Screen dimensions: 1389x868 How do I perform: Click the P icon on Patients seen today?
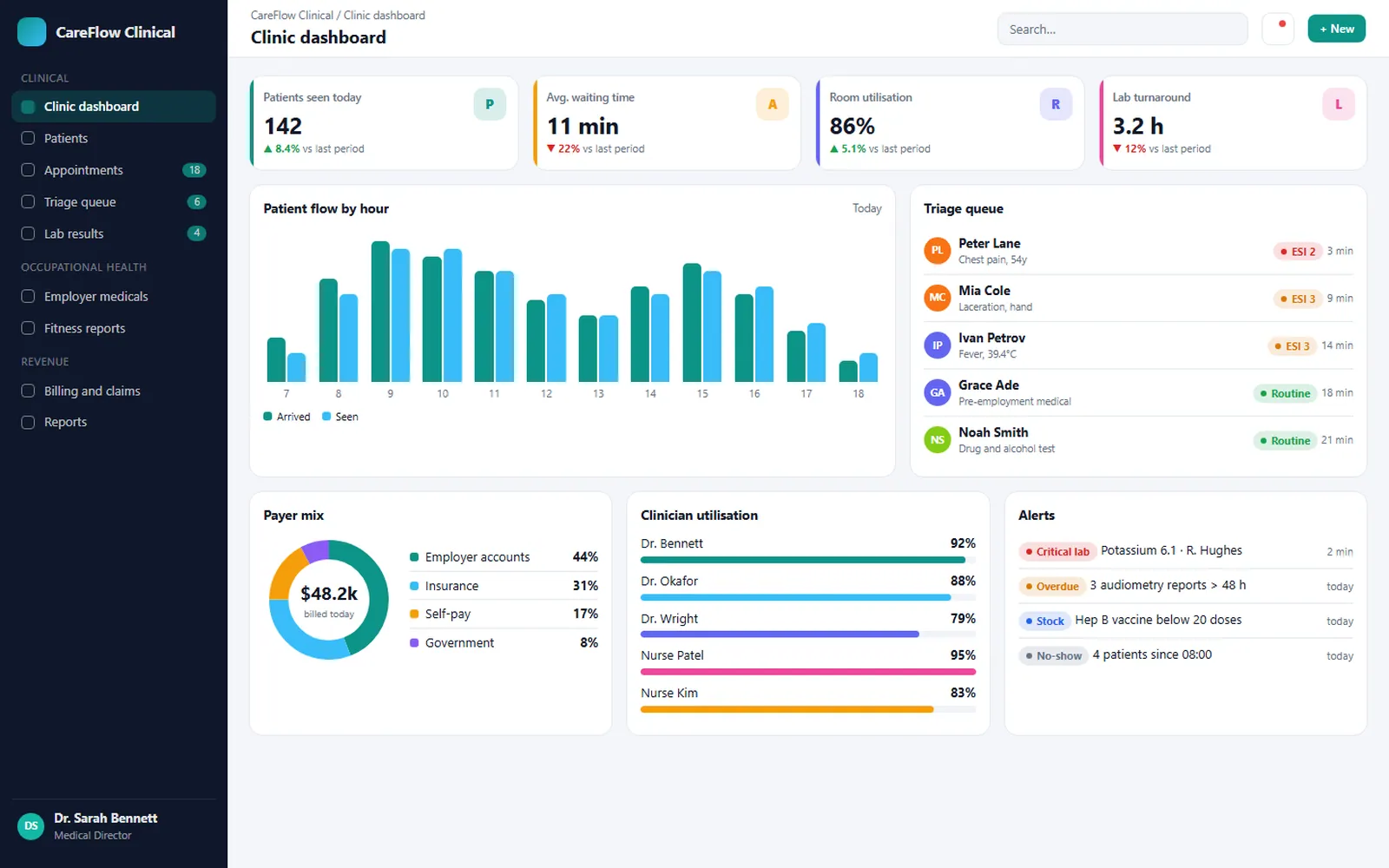pos(490,104)
